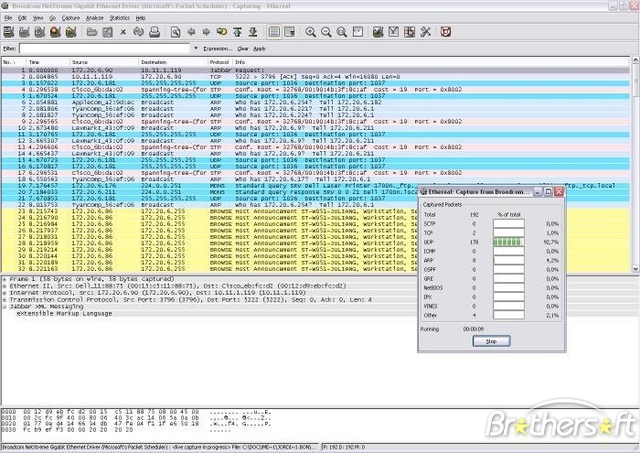This screenshot has height=453, width=640.
Task: Click the UDP percentage progress bar
Action: (509, 242)
